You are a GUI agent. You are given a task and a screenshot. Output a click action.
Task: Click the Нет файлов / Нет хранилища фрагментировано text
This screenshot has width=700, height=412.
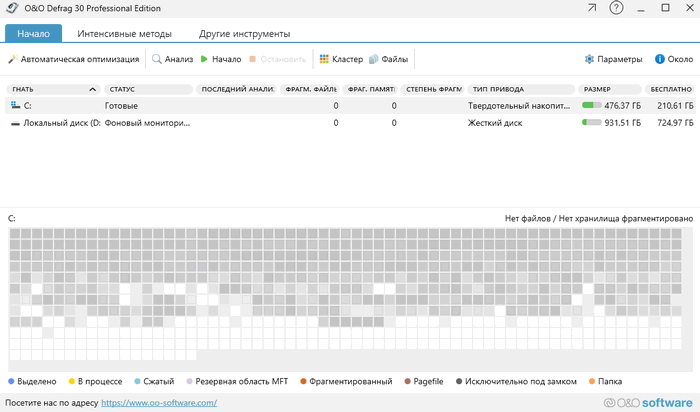[599, 218]
